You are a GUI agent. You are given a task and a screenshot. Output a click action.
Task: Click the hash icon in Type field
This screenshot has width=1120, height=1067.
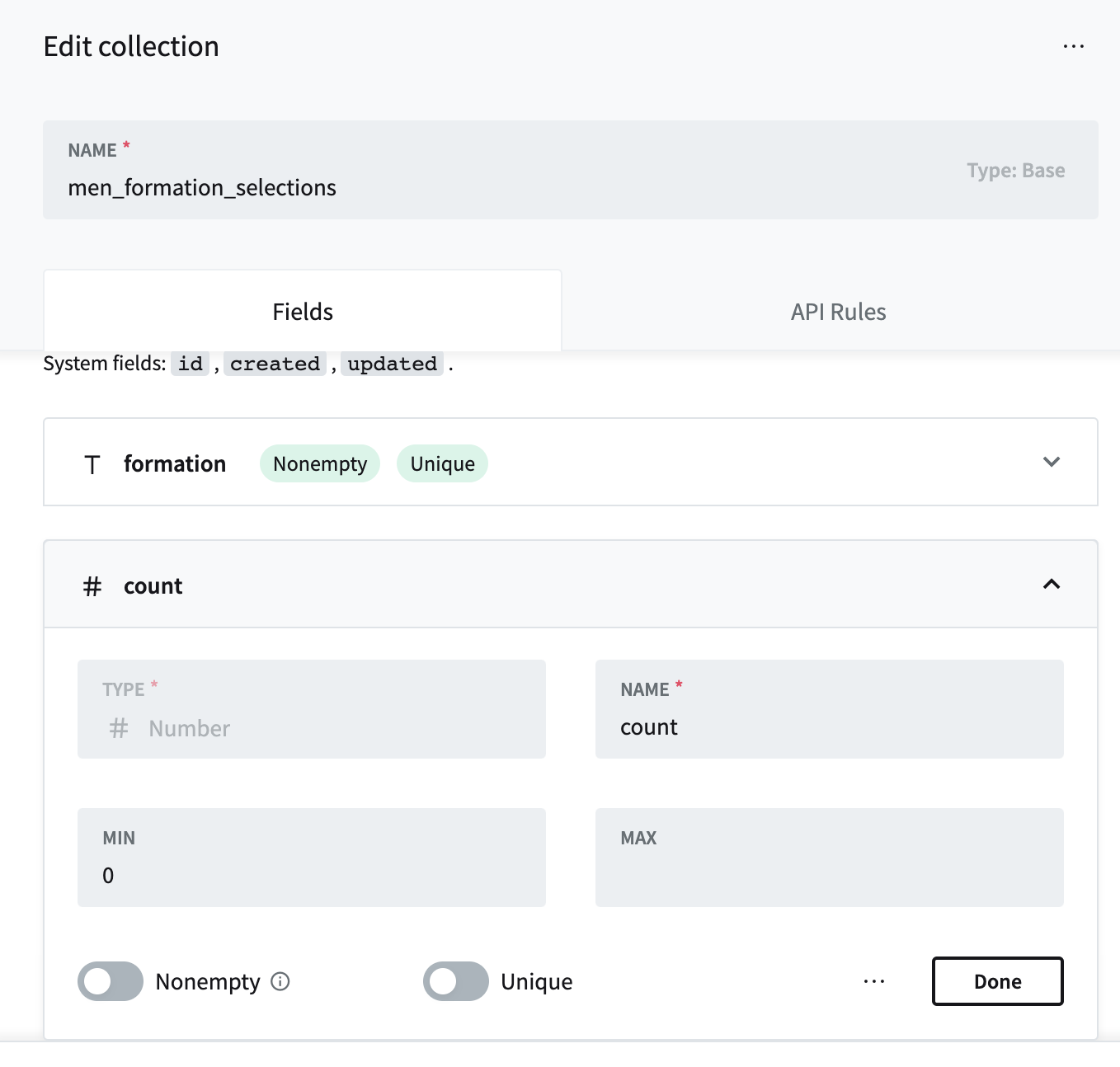pos(119,728)
